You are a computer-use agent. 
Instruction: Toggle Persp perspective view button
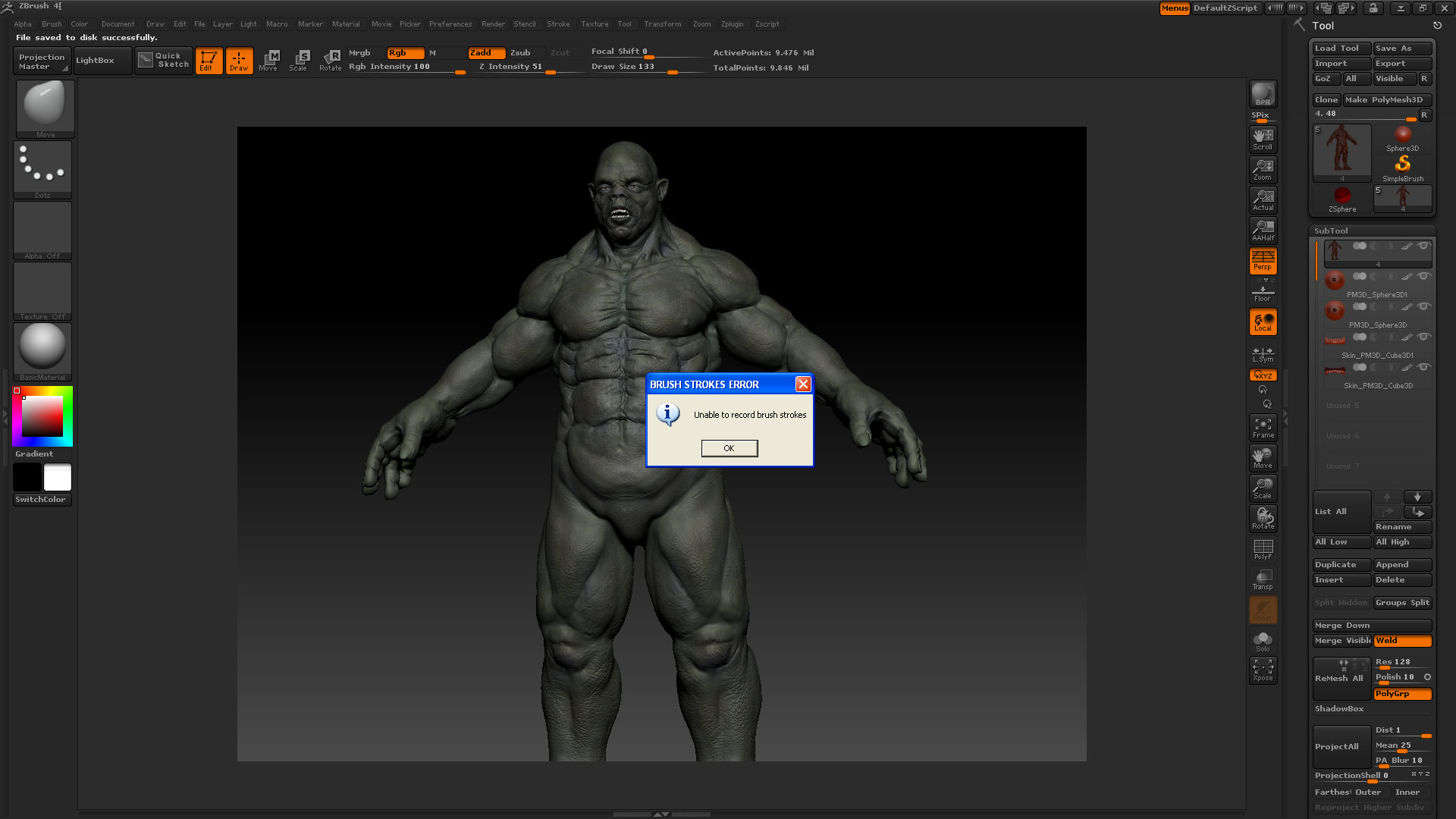[x=1263, y=260]
